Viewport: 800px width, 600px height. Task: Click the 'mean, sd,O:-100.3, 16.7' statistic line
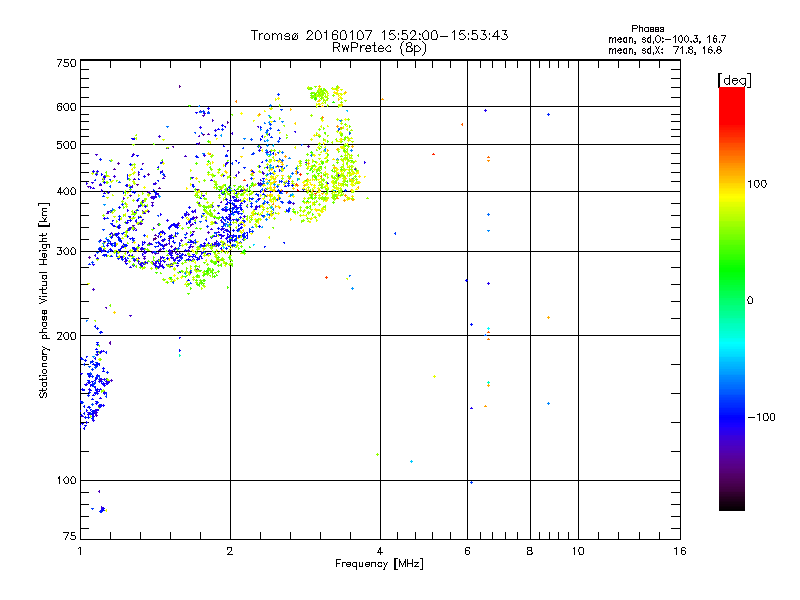coord(667,39)
